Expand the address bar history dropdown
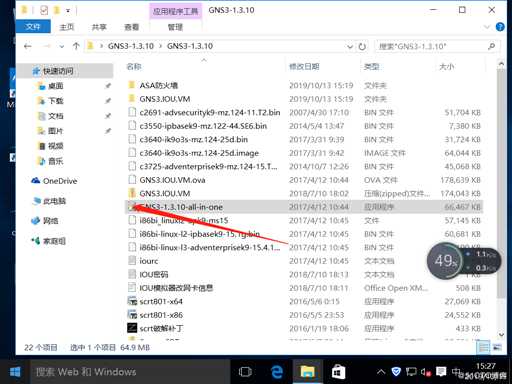512x384 pixels. coord(350,46)
